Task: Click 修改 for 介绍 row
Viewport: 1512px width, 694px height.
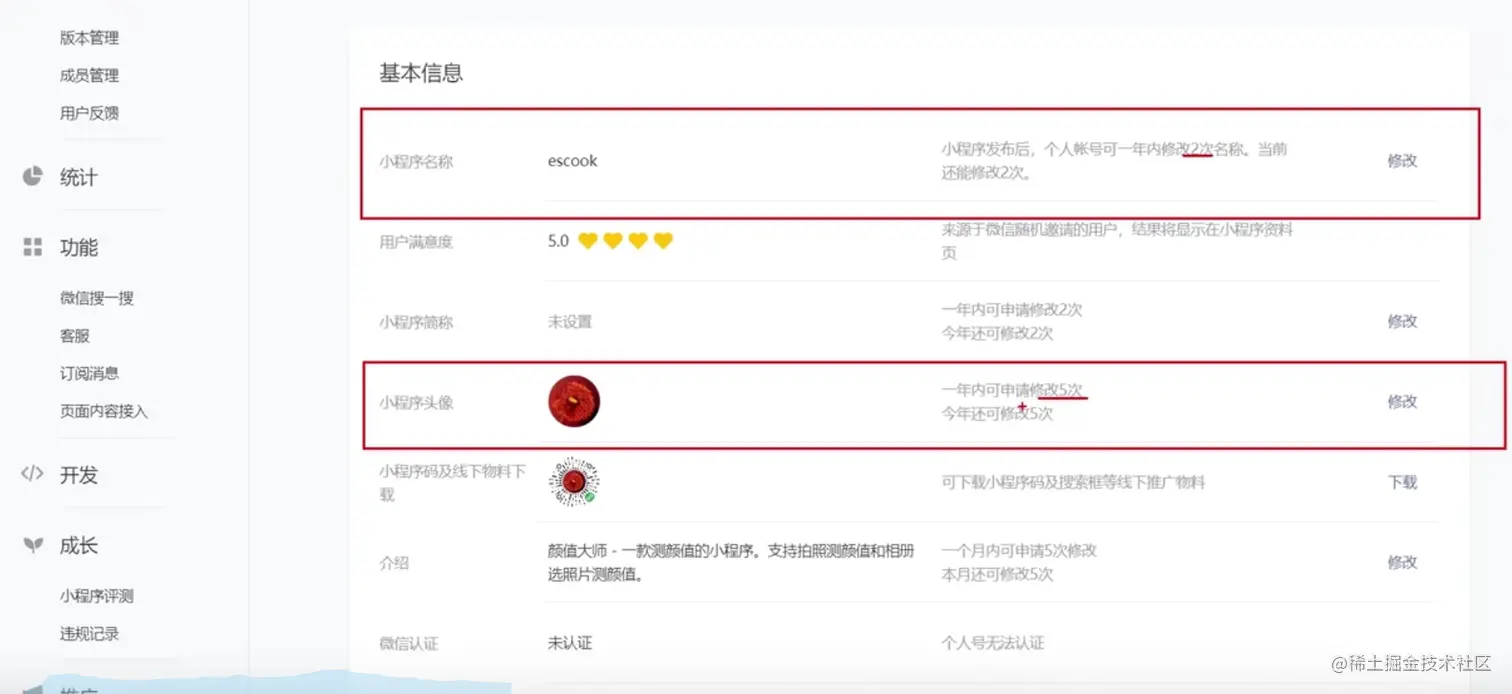Action: coord(1402,562)
